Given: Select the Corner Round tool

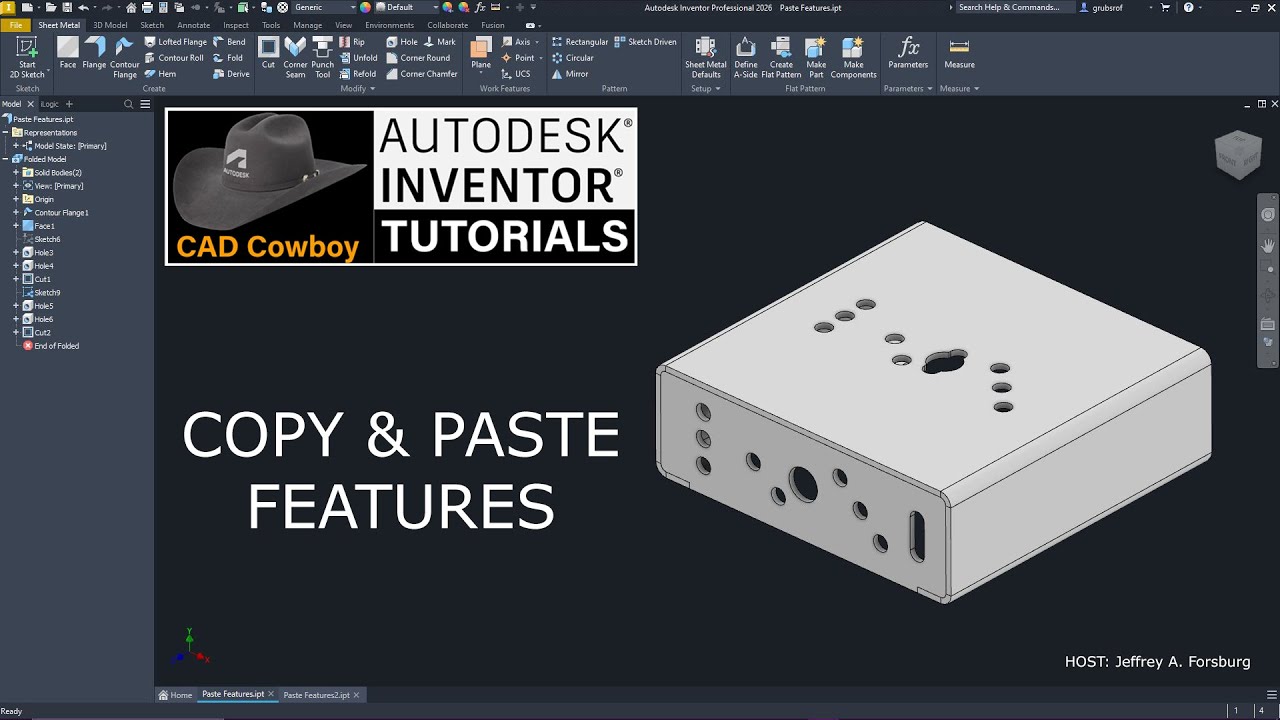Looking at the screenshot, I should tap(418, 58).
